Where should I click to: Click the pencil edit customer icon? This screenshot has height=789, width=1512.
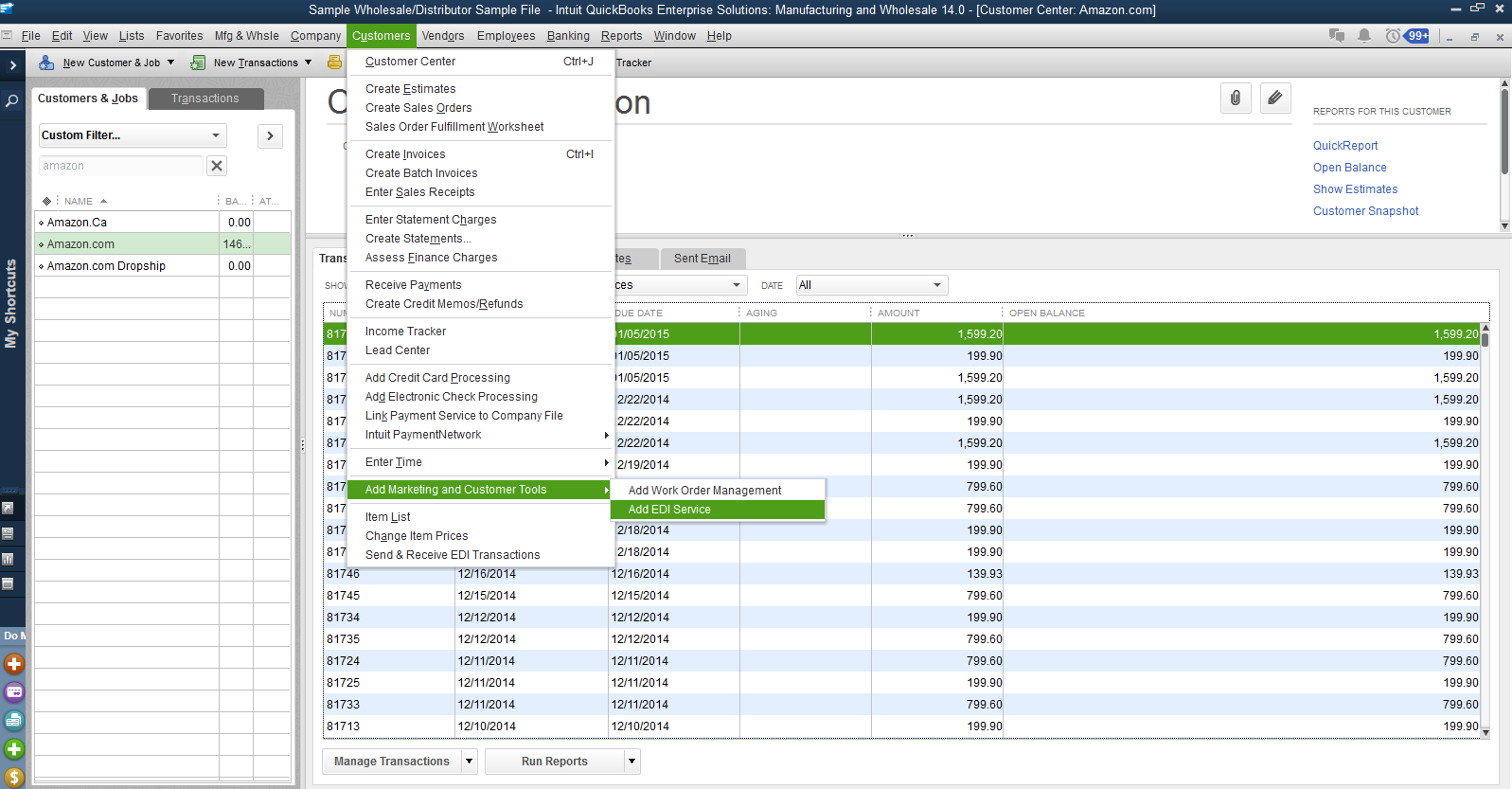tap(1275, 99)
